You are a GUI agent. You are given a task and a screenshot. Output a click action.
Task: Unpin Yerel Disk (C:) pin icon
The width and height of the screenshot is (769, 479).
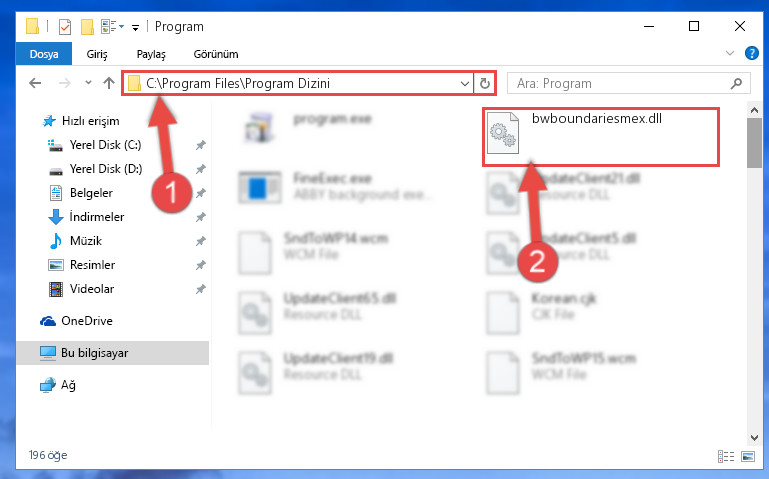[201, 145]
